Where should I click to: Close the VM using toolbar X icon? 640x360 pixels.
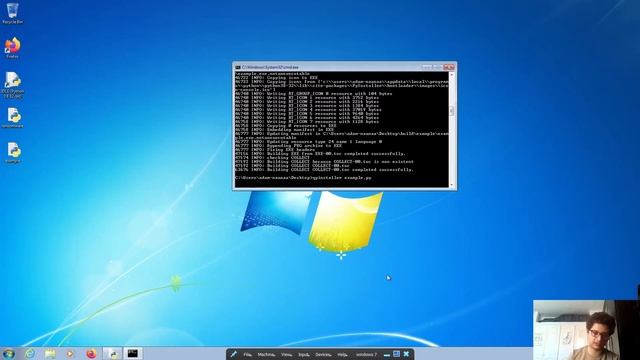coord(406,354)
